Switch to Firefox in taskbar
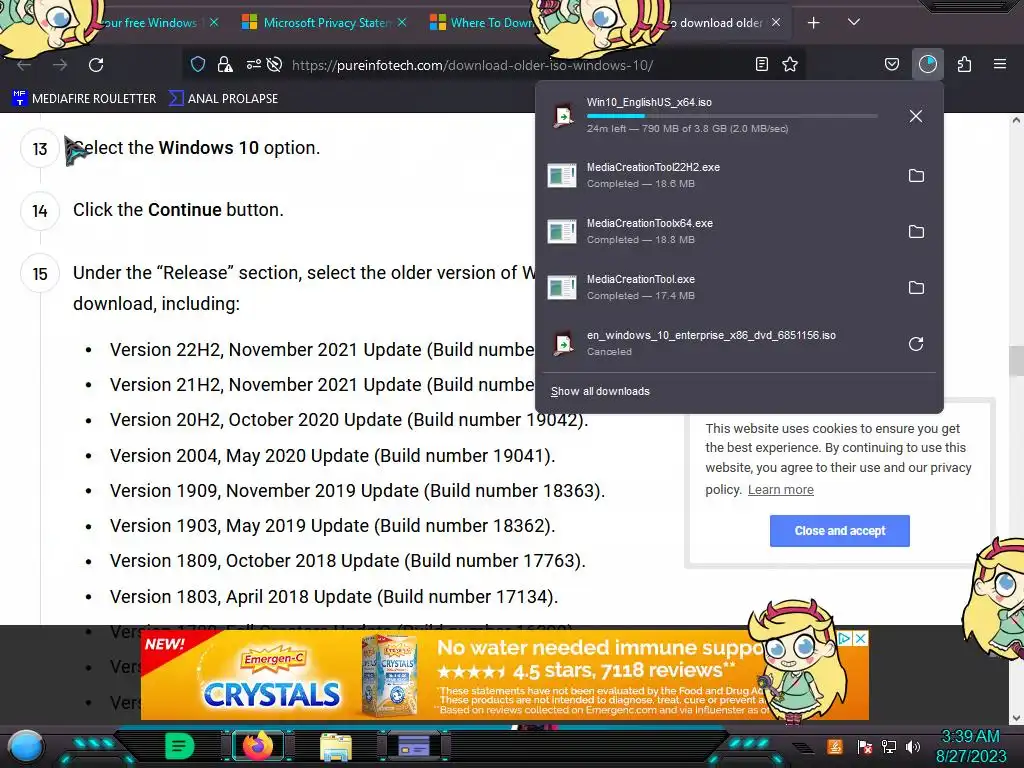 pyautogui.click(x=258, y=746)
